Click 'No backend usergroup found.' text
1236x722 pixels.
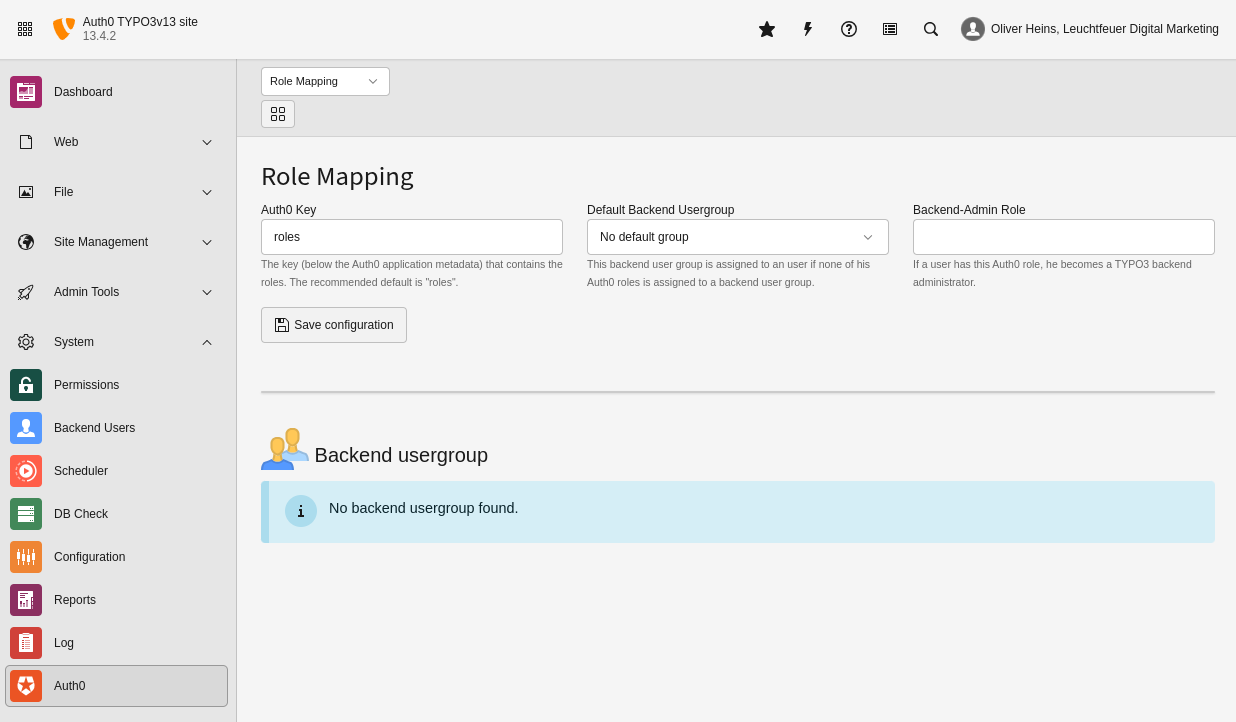point(424,508)
